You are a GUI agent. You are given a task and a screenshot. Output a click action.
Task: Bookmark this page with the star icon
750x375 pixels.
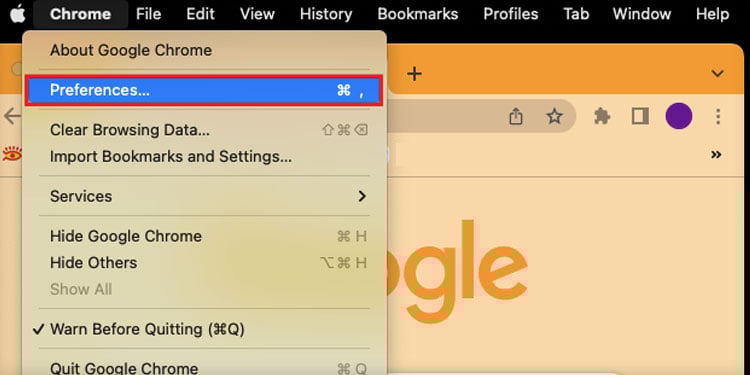tap(554, 116)
